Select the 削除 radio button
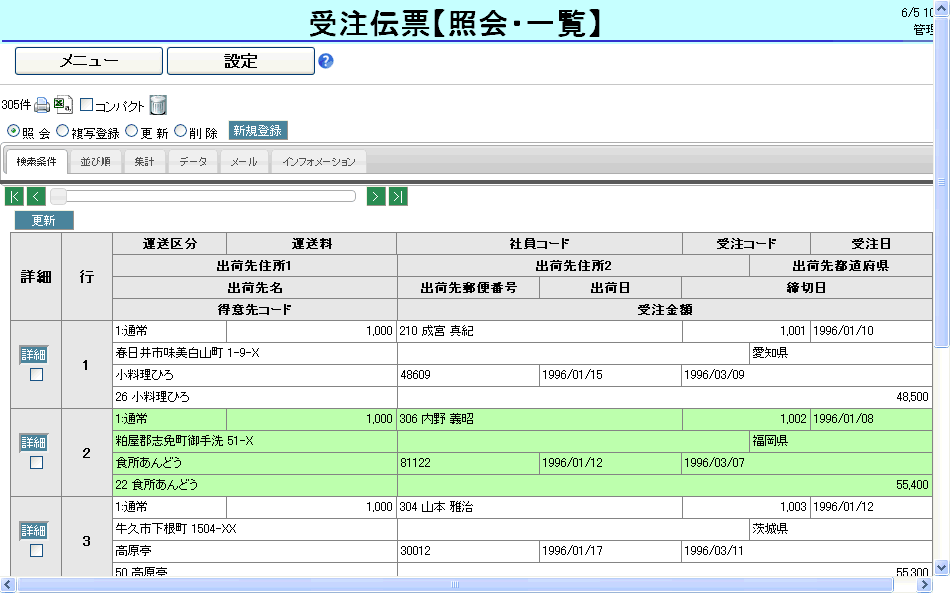The width and height of the screenshot is (950, 593). pyautogui.click(x=181, y=131)
